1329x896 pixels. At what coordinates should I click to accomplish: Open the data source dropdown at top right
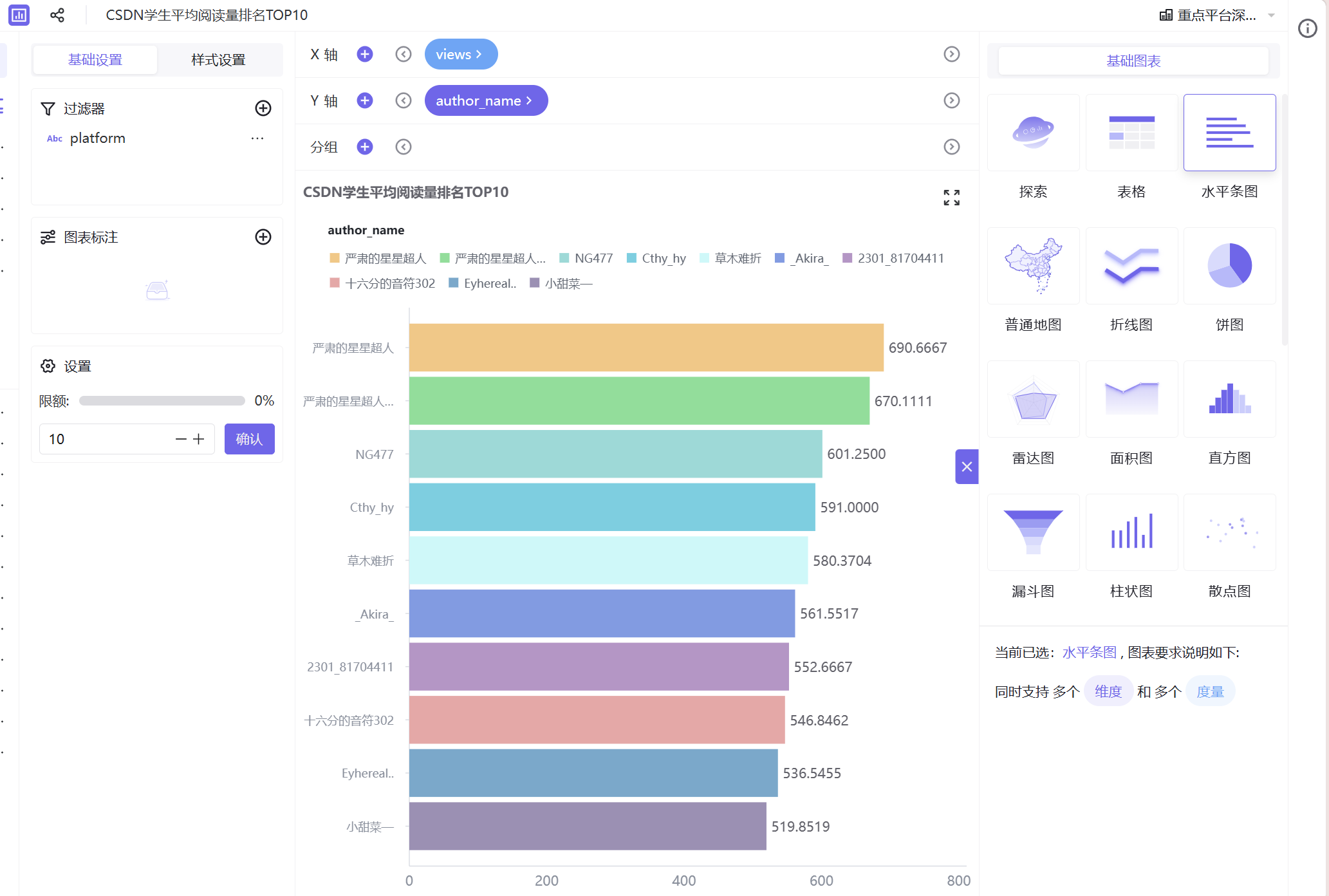coord(1216,15)
